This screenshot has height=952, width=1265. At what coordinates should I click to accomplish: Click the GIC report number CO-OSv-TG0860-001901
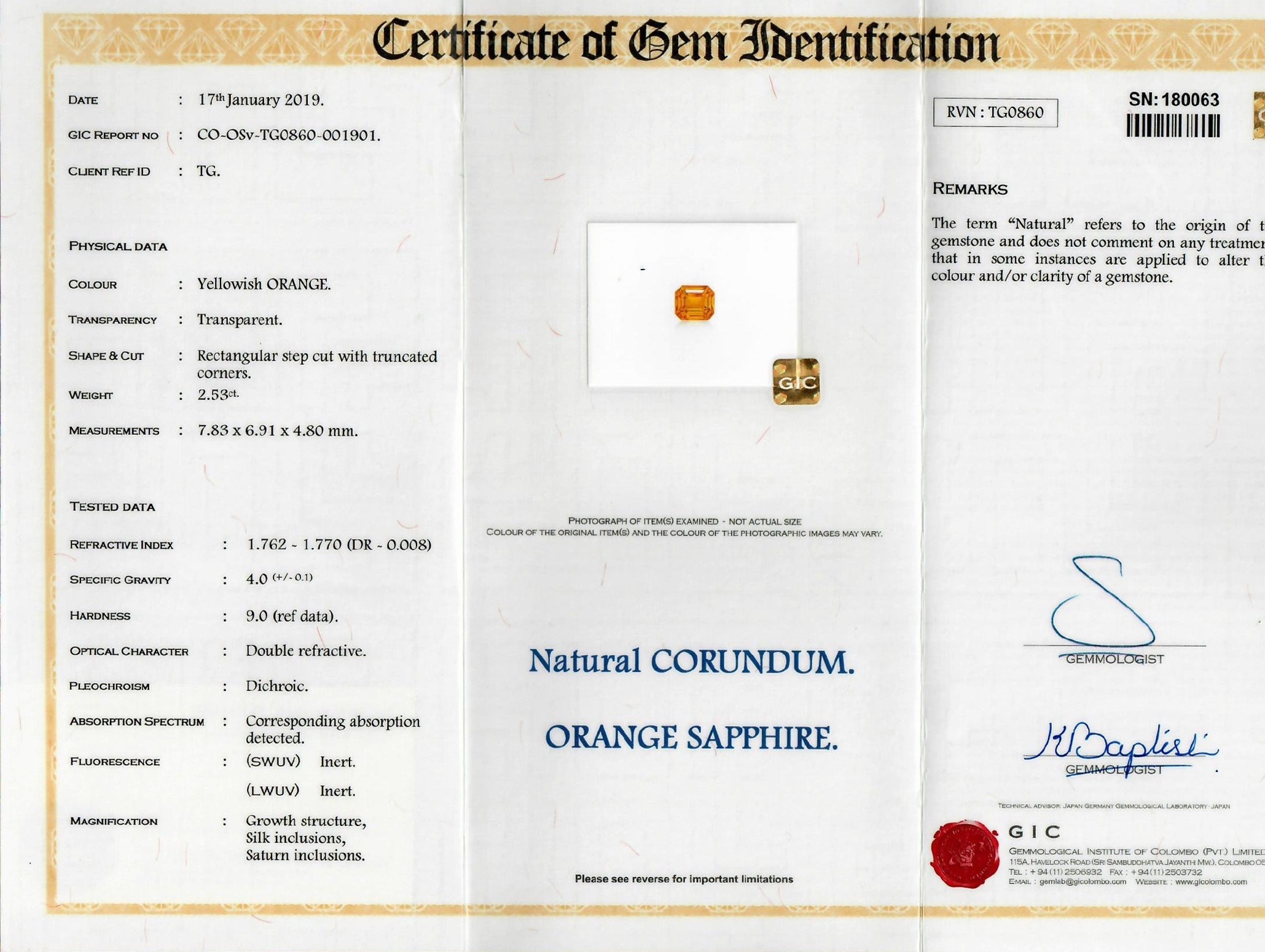click(x=288, y=135)
